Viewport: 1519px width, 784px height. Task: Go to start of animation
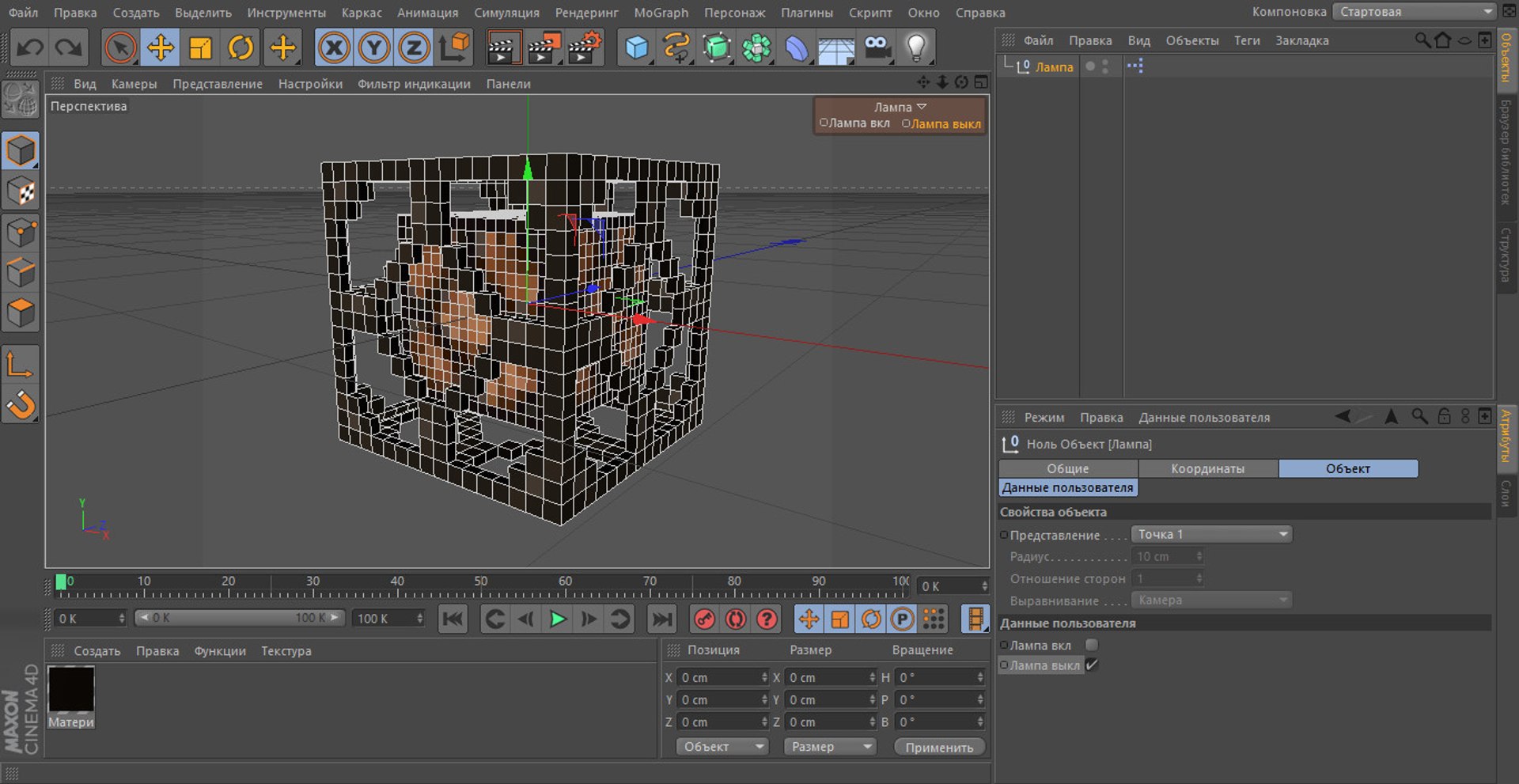pyautogui.click(x=453, y=619)
